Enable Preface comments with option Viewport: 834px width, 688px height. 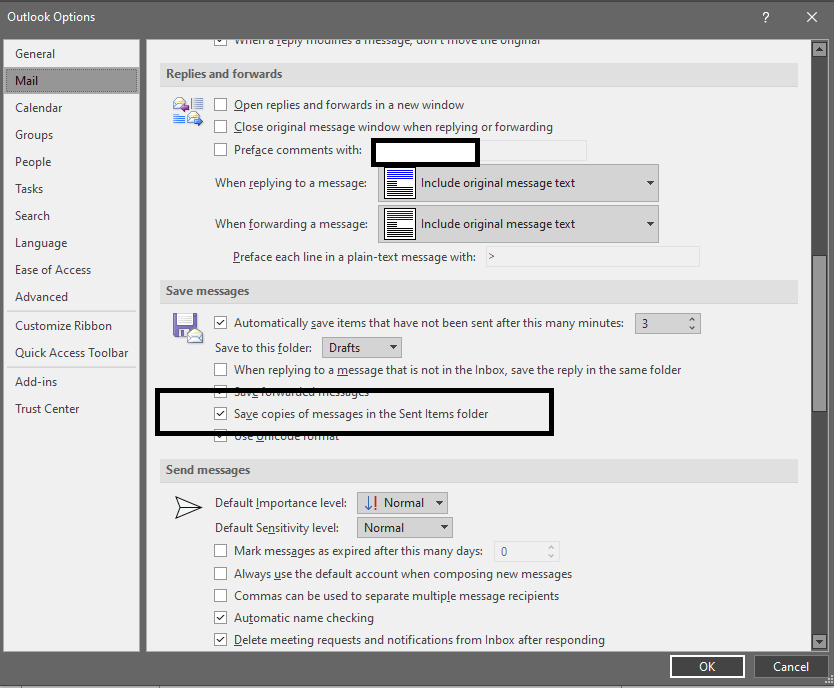tap(220, 150)
